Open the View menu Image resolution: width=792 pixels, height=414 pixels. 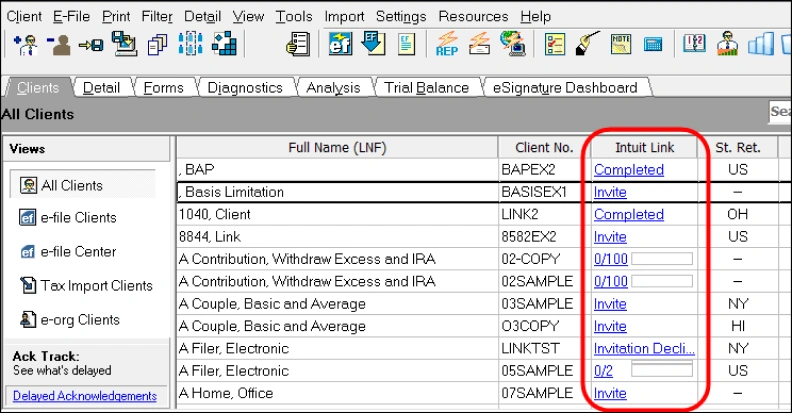(x=249, y=17)
